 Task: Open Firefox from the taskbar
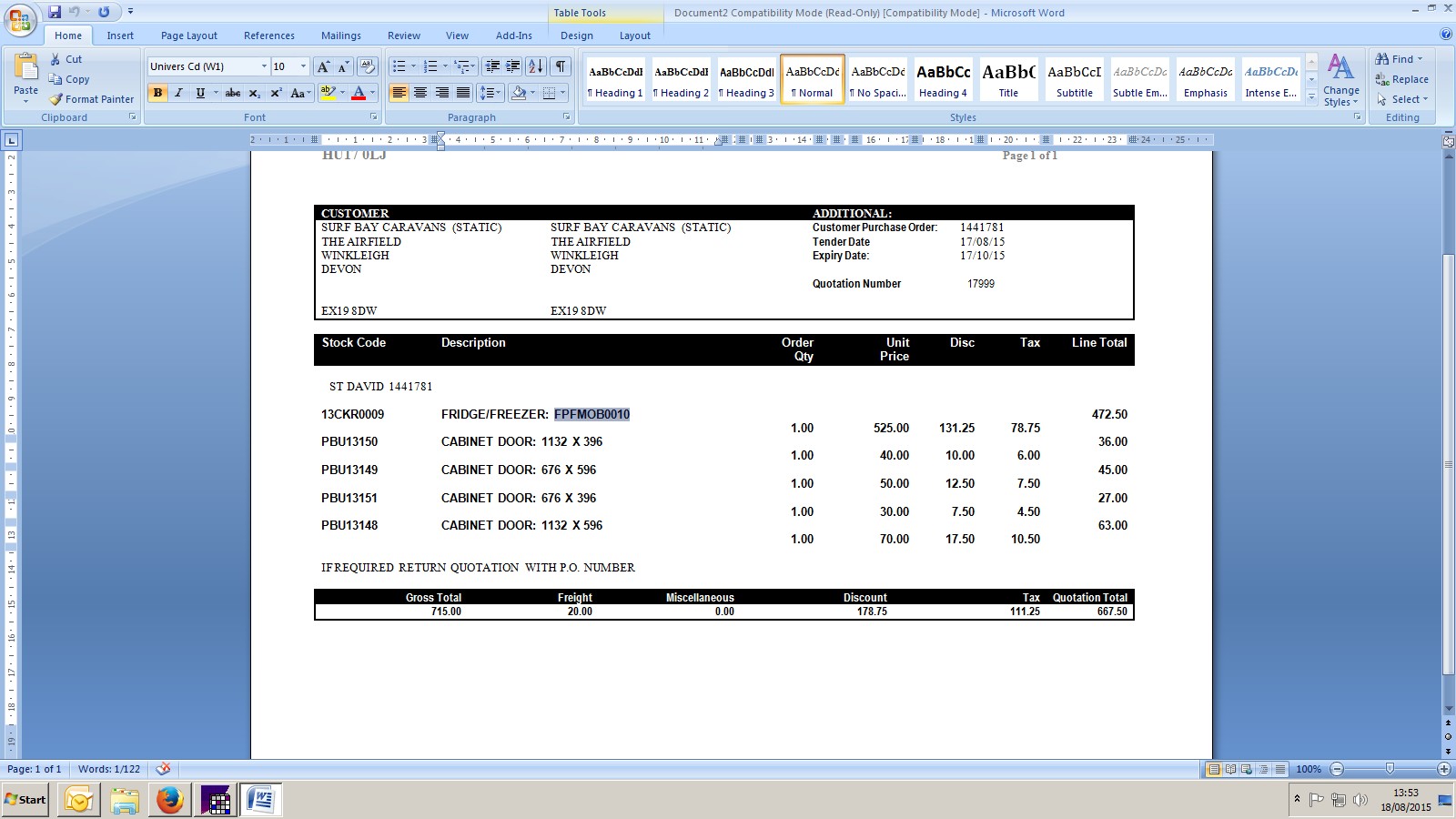click(x=169, y=800)
